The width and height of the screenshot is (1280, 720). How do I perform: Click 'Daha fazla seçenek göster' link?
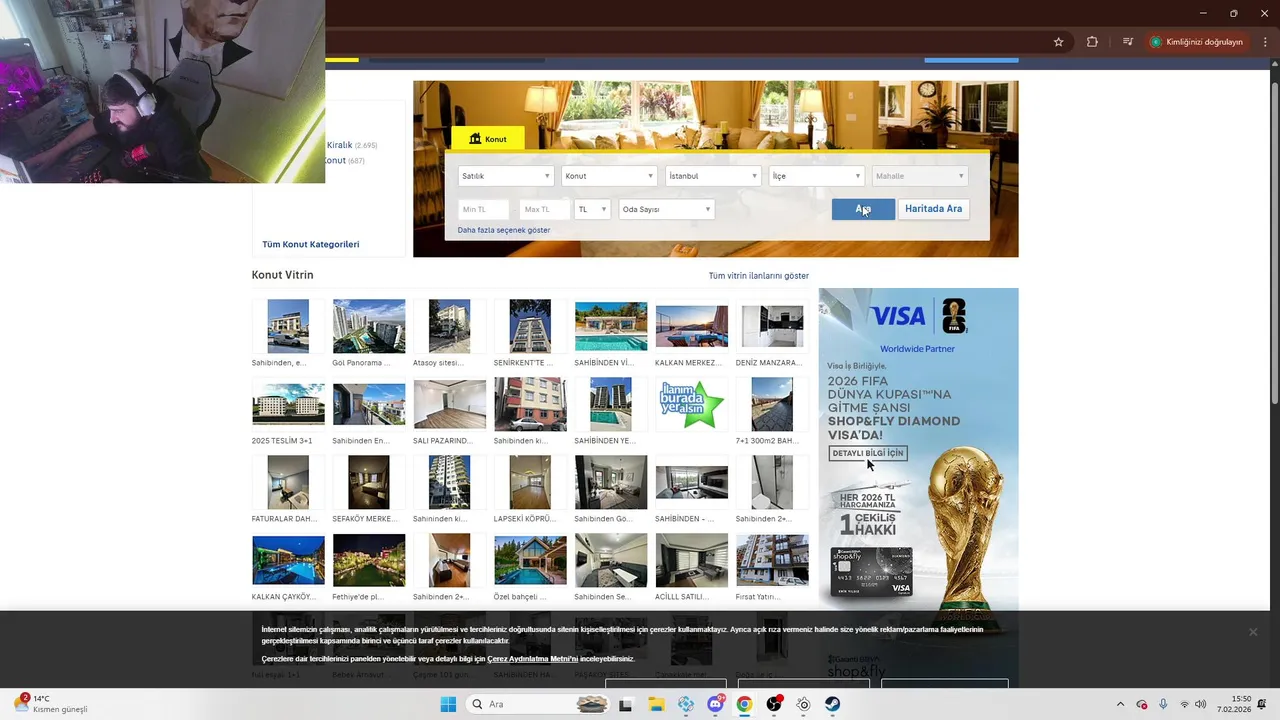click(504, 230)
